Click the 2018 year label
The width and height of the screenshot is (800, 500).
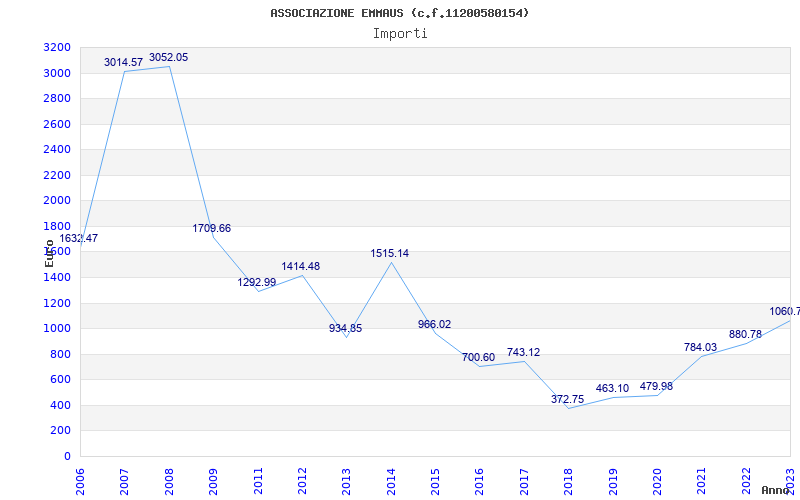click(568, 482)
